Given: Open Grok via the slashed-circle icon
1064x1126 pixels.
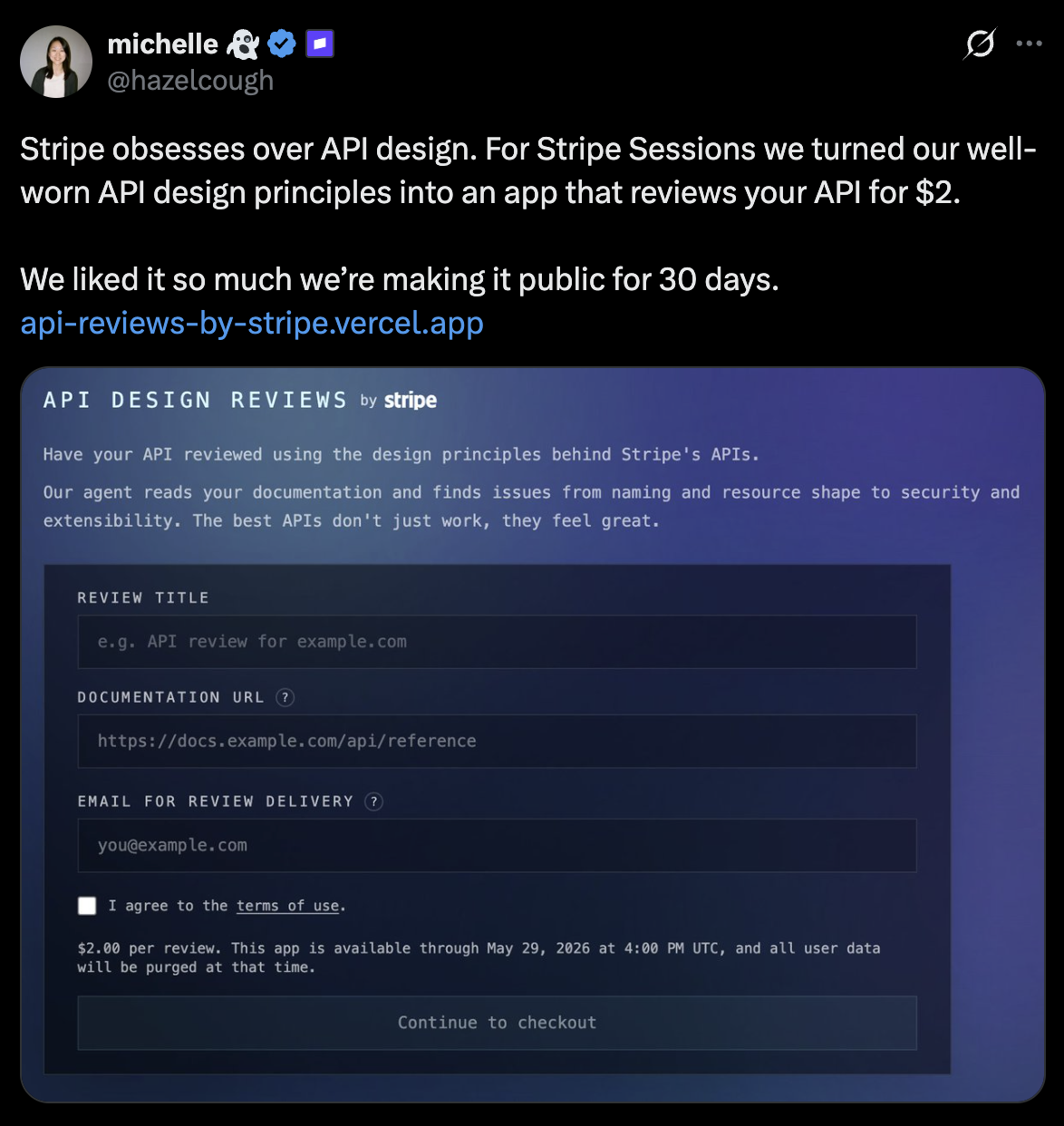Looking at the screenshot, I should [x=980, y=44].
